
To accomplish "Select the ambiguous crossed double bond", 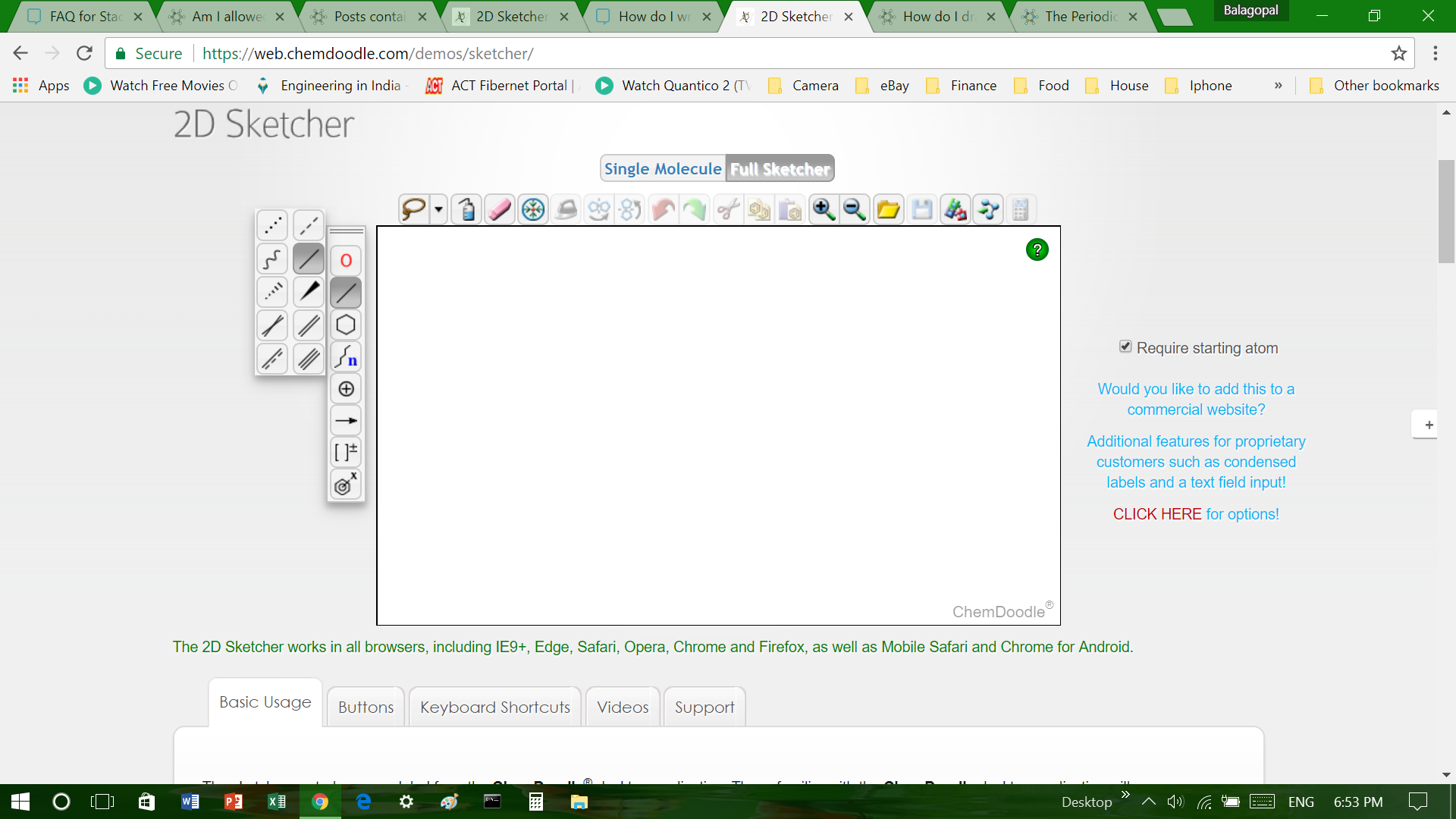I will (x=272, y=325).
